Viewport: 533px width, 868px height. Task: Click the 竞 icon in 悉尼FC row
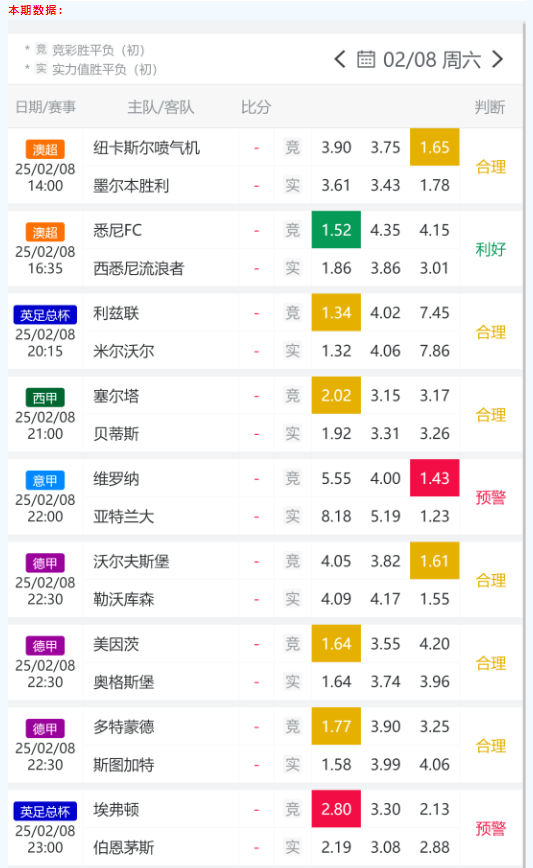click(x=292, y=230)
